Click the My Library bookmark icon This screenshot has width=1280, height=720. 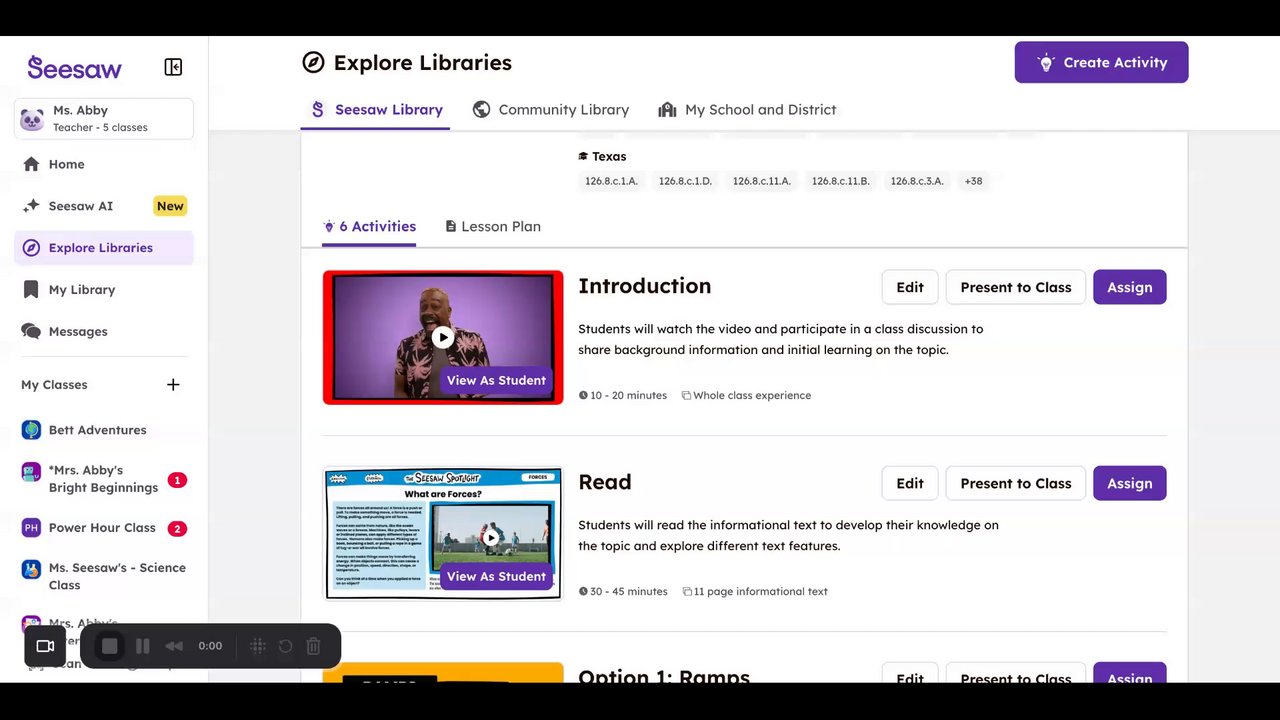(x=31, y=290)
